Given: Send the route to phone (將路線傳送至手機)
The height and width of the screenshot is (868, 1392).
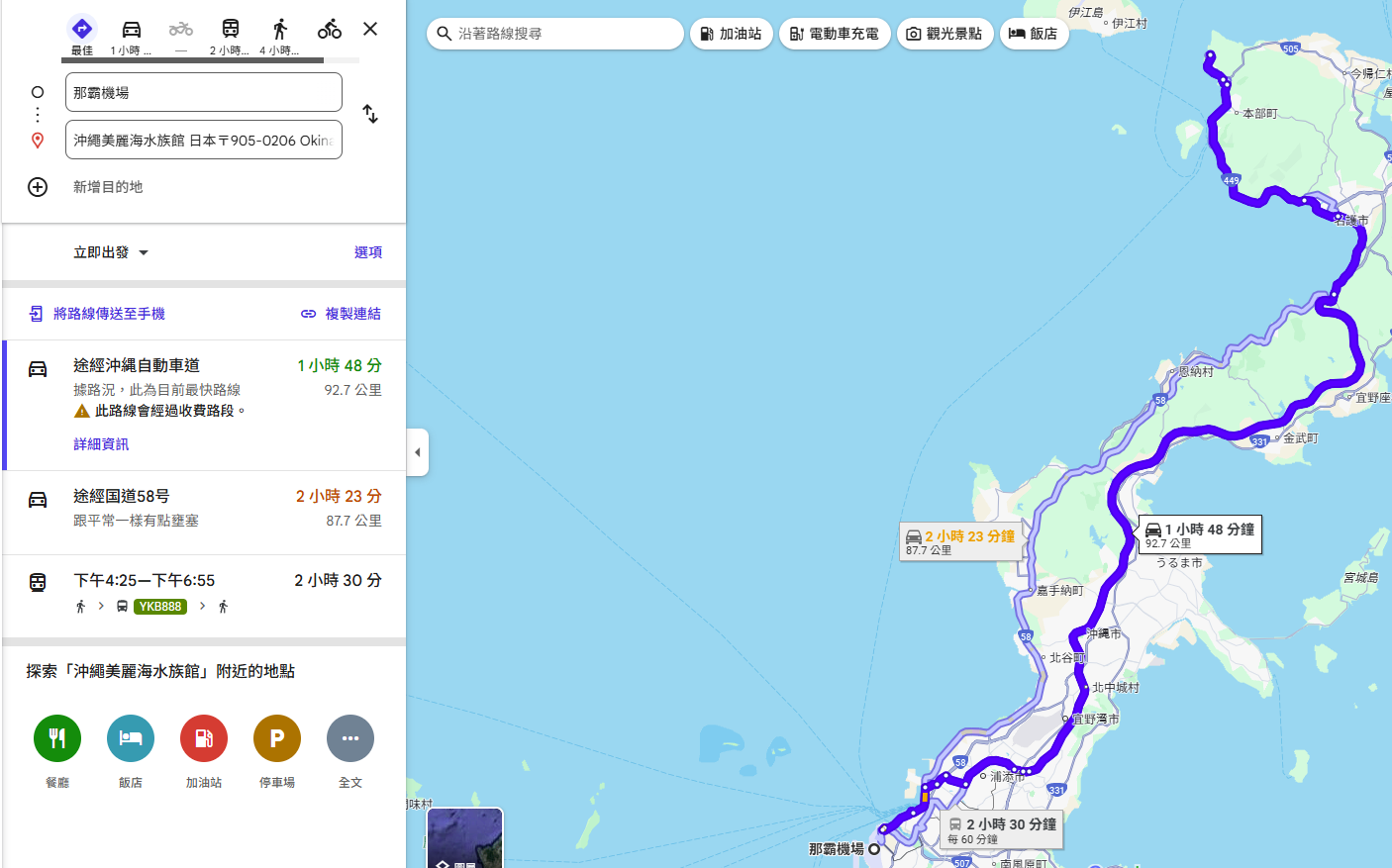Looking at the screenshot, I should (x=97, y=314).
